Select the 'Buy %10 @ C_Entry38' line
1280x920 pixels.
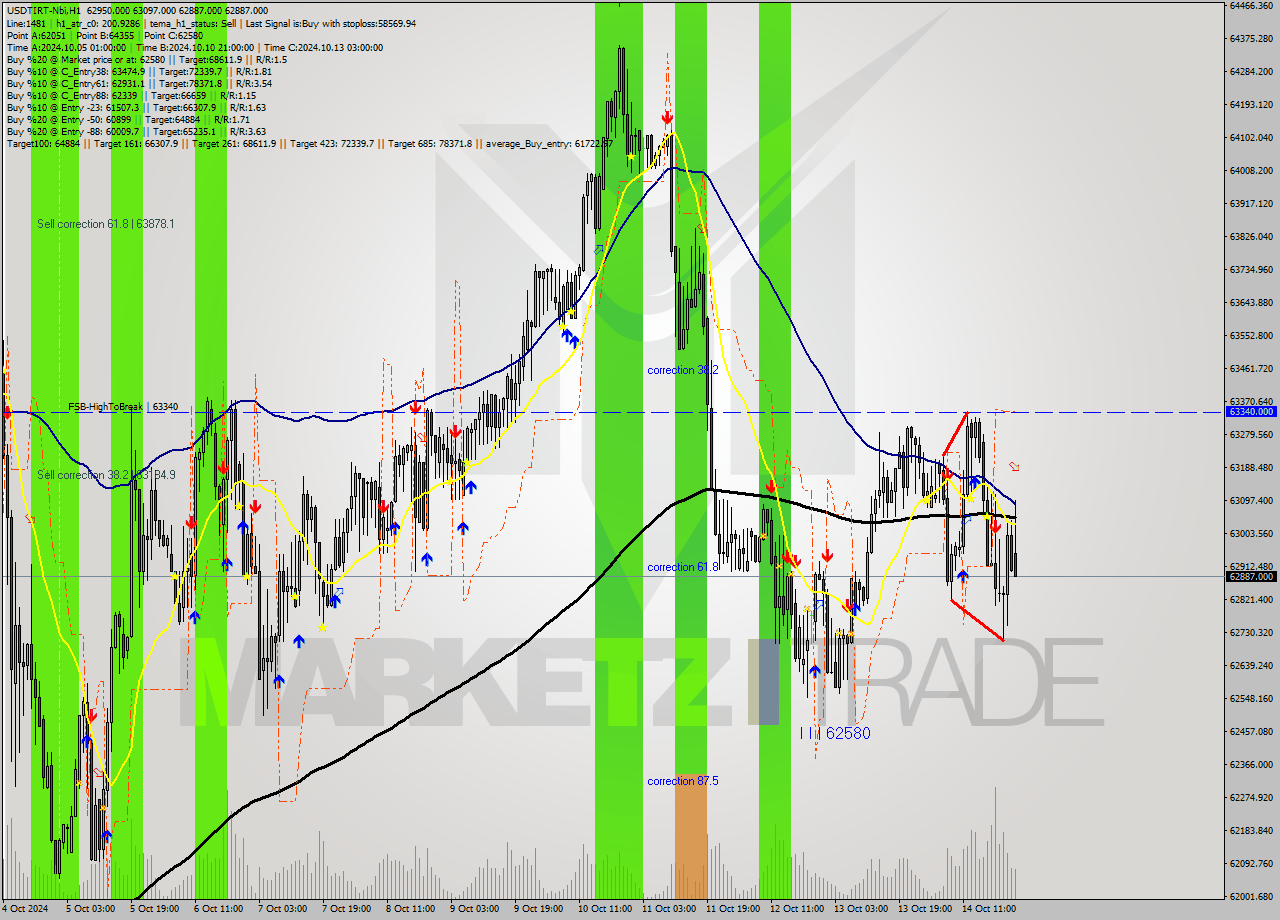pos(139,71)
